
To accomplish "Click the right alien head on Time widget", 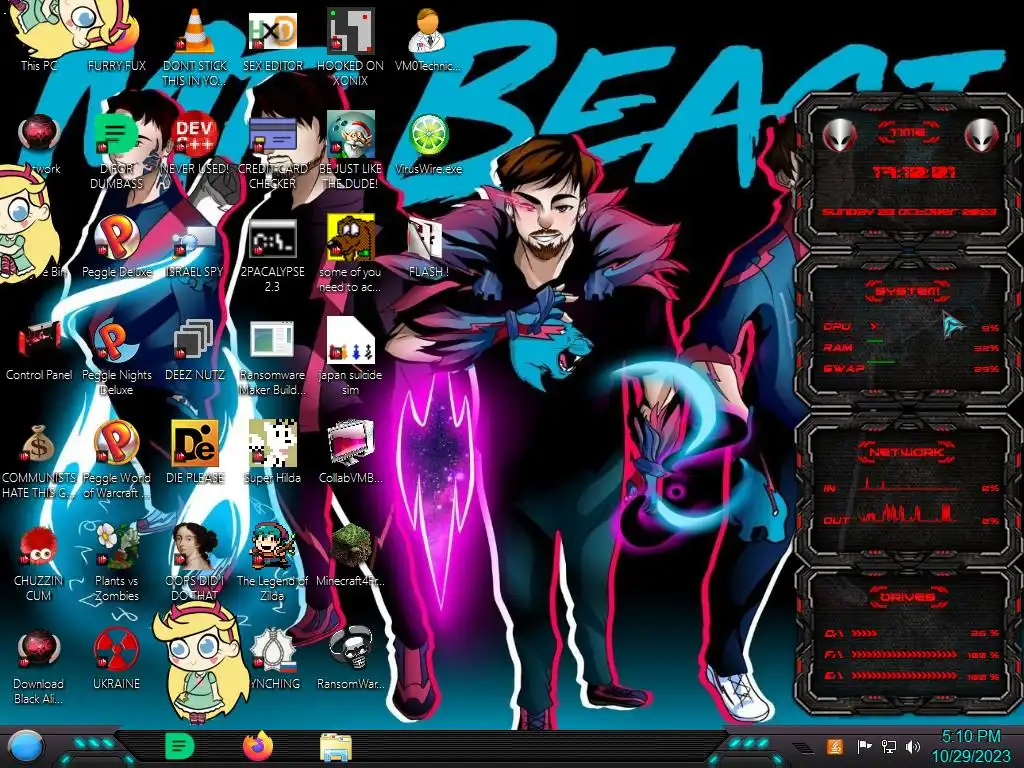I will (982, 135).
